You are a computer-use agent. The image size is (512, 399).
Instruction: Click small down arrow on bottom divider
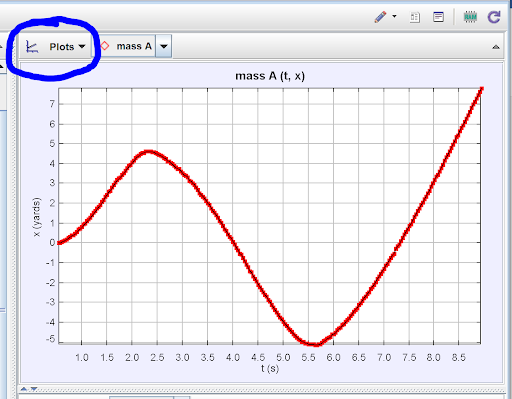point(34,389)
